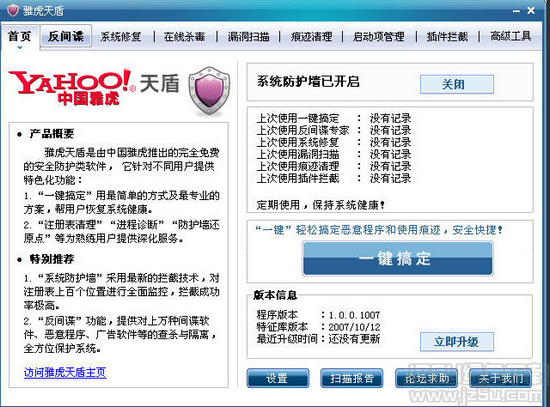Click the 定期使用，保持系统健康 text
This screenshot has height=407, width=550.
coord(321,205)
